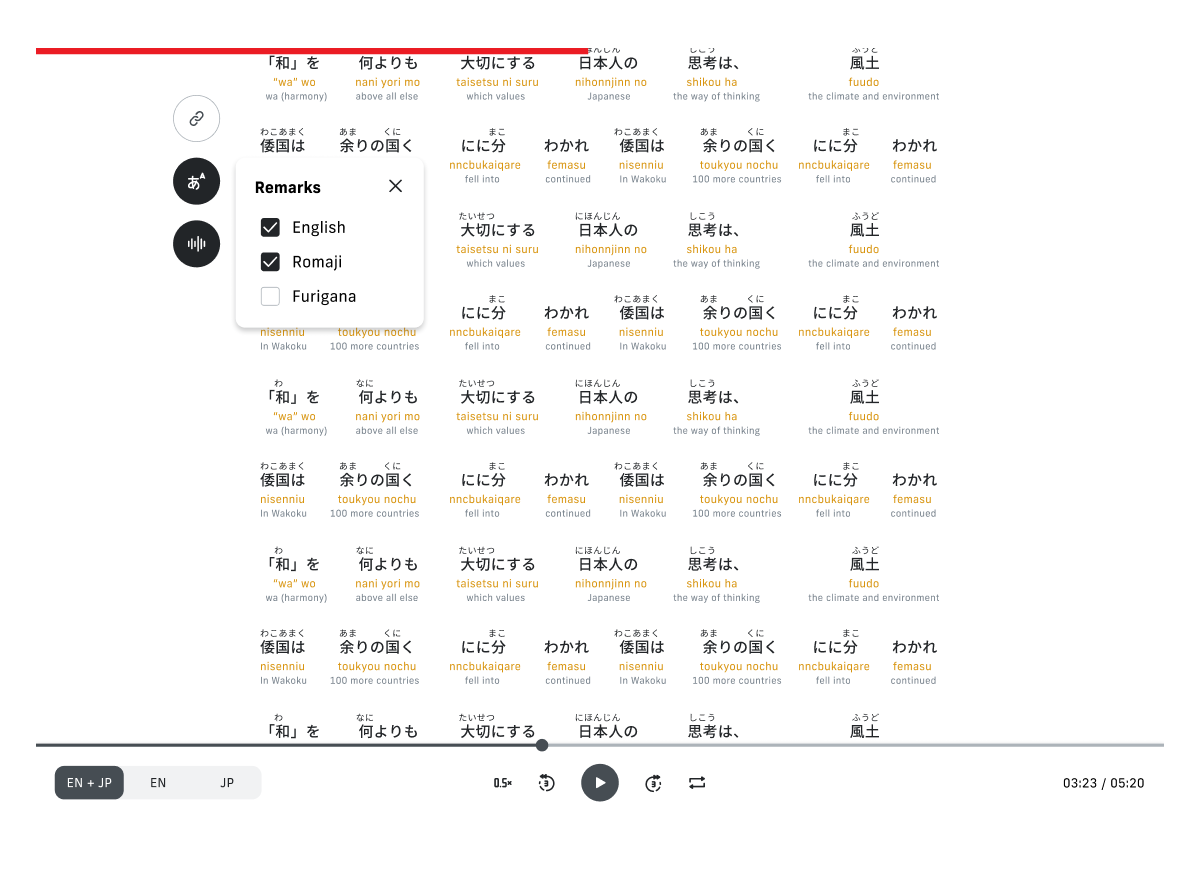Select the JP only tab
The image size is (1200, 869).
(x=227, y=783)
